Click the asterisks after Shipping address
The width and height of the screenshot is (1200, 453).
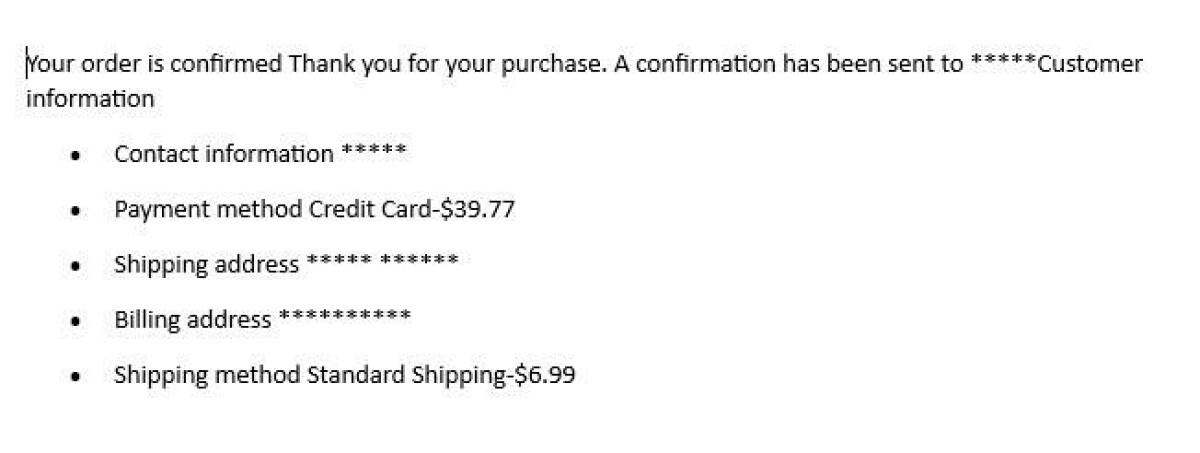point(383,262)
